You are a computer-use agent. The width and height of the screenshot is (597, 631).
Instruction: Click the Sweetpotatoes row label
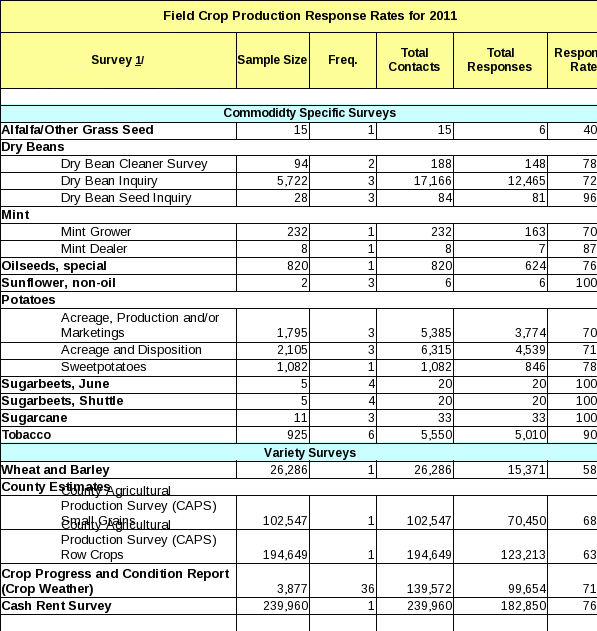[118, 368]
